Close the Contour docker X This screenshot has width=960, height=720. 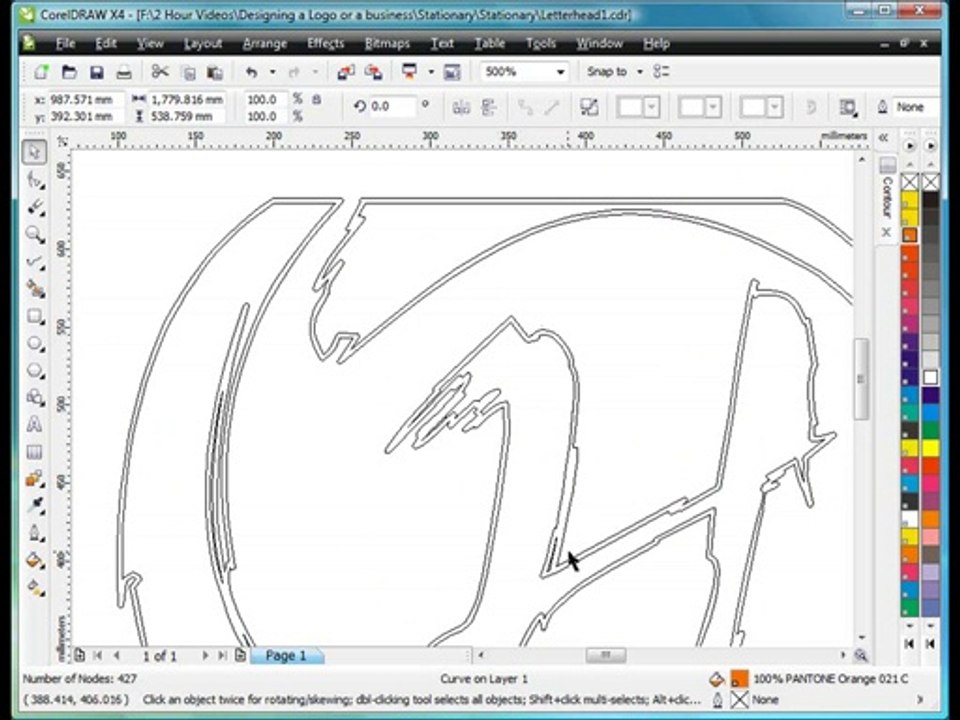pyautogui.click(x=886, y=232)
